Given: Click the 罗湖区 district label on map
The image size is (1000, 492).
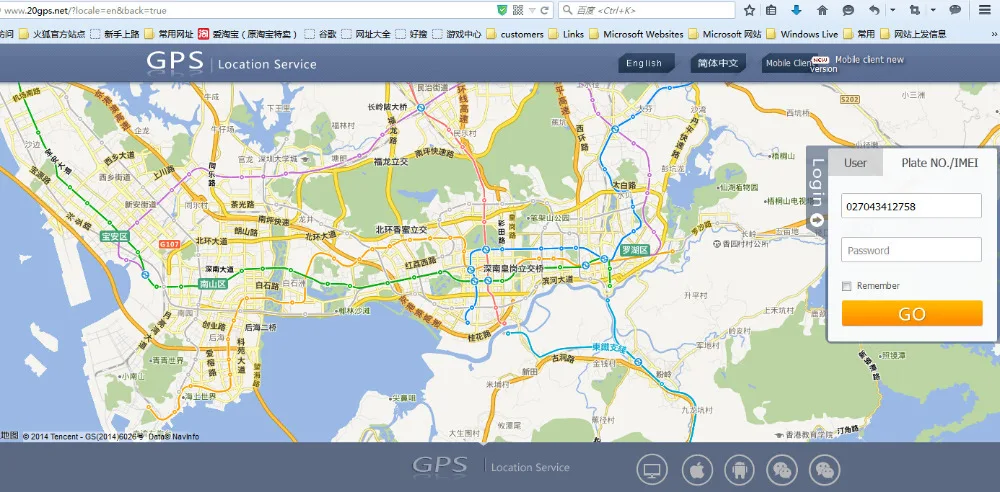Looking at the screenshot, I should (635, 250).
